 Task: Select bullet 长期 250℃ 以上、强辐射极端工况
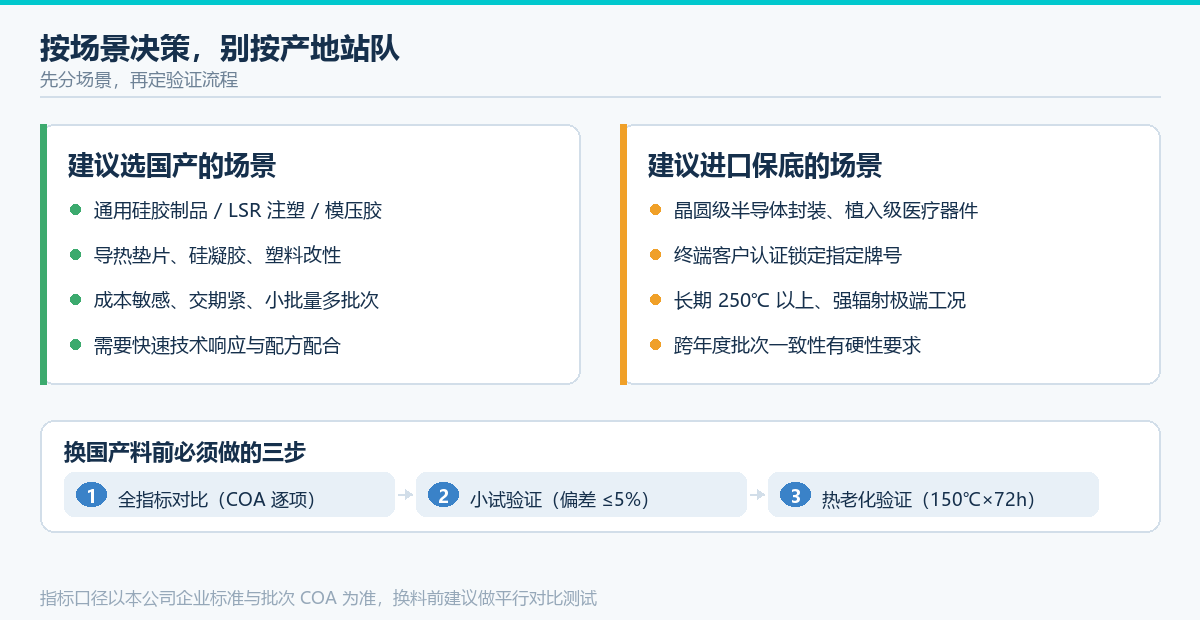click(820, 301)
